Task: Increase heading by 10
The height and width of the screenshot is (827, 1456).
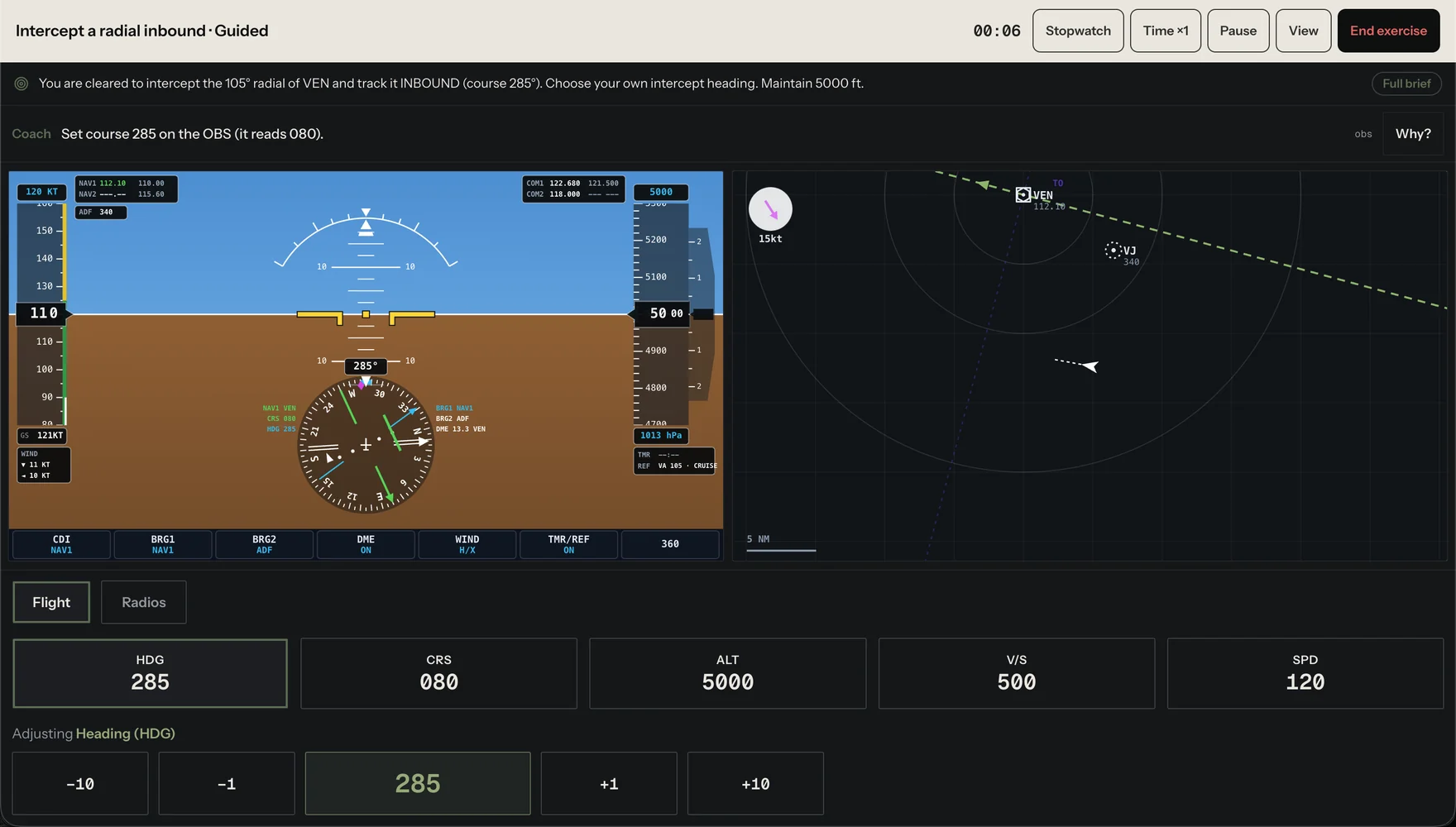Action: coord(755,783)
